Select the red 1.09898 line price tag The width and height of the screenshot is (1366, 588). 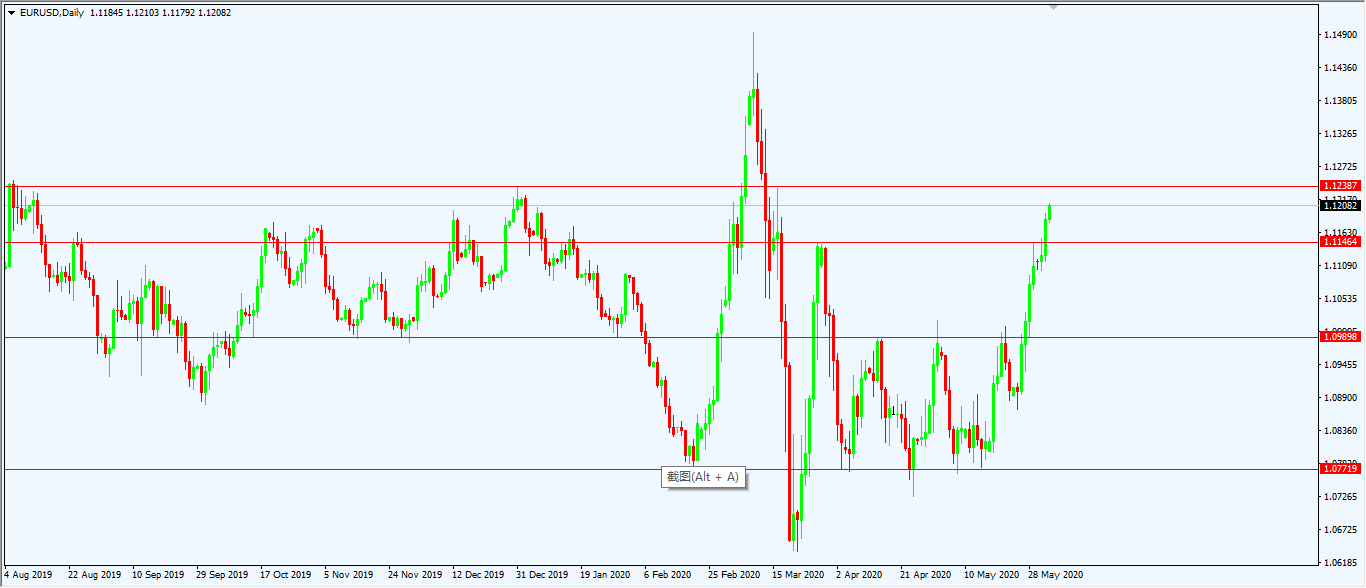tap(1340, 337)
